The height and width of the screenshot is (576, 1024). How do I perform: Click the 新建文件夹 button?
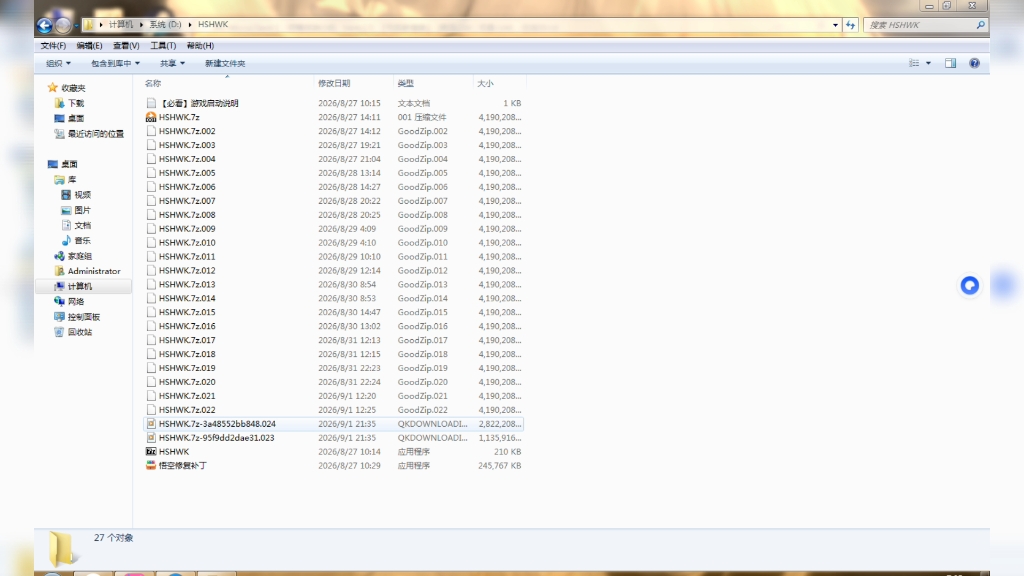coord(225,63)
